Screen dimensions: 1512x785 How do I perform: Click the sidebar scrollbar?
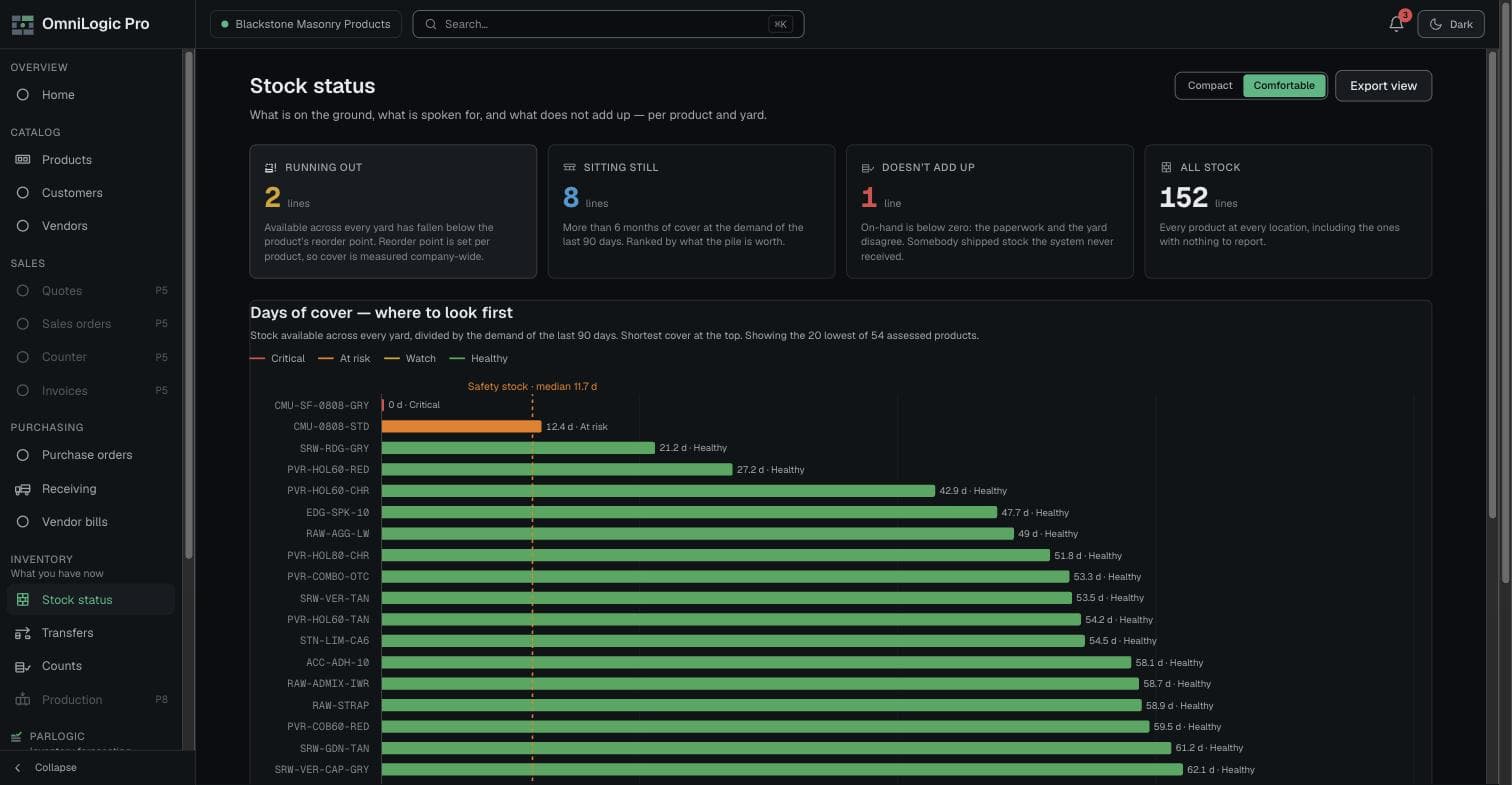(x=188, y=305)
